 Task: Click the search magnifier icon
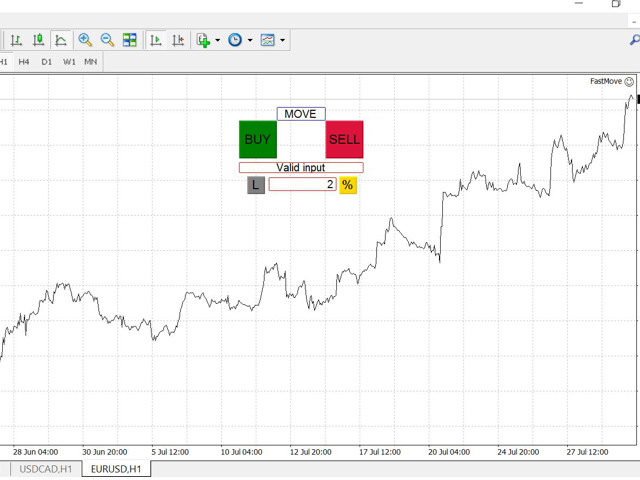coord(634,40)
